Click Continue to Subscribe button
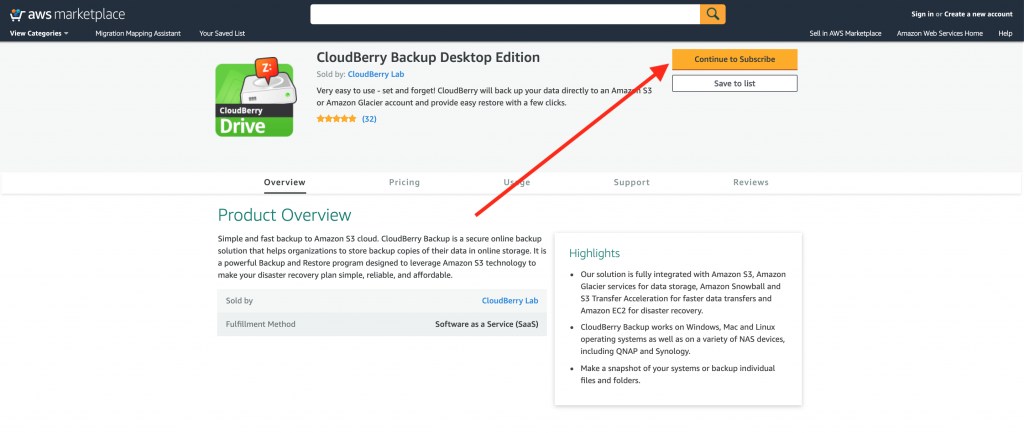 [x=735, y=59]
